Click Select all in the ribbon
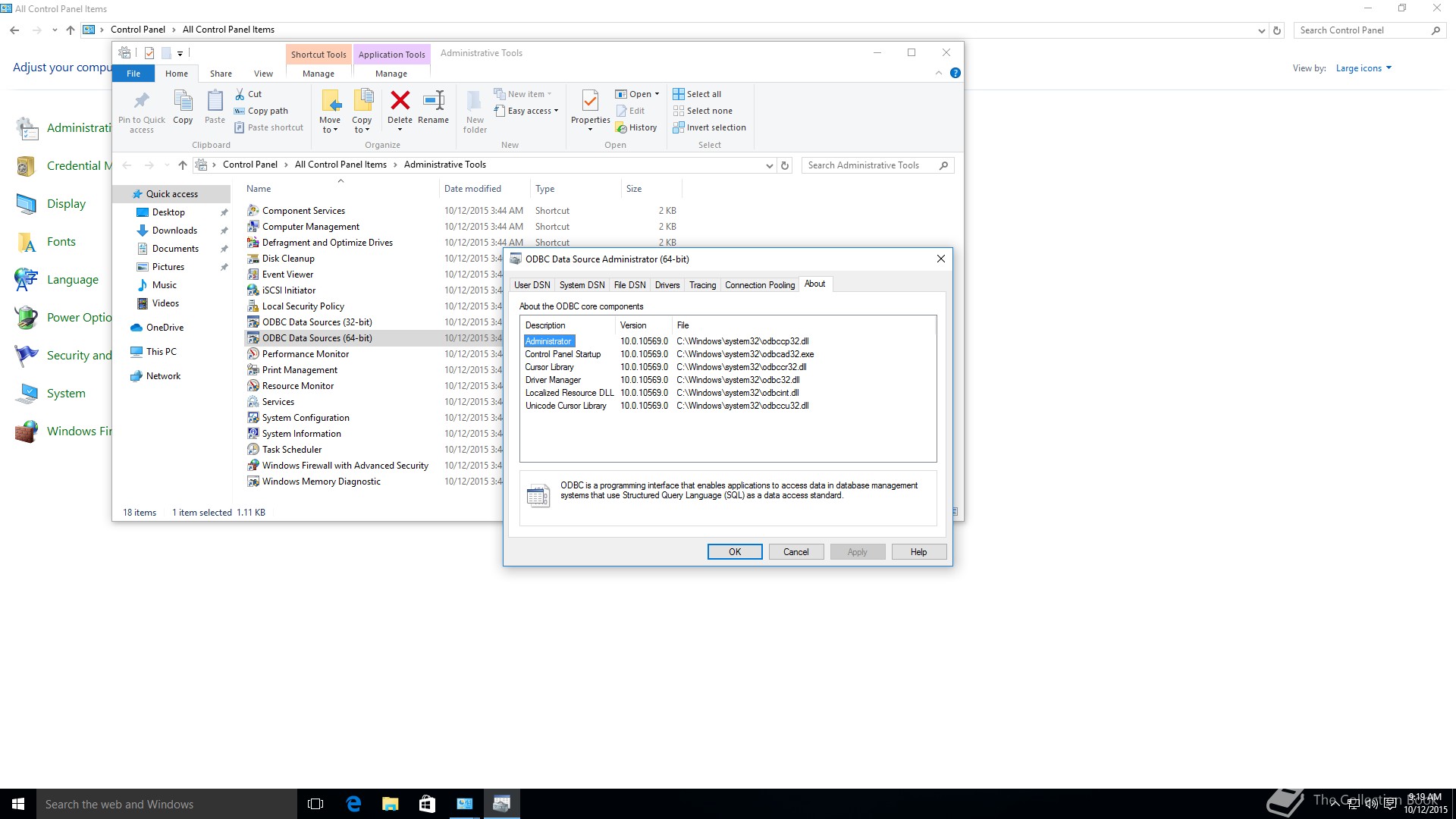 (703, 94)
